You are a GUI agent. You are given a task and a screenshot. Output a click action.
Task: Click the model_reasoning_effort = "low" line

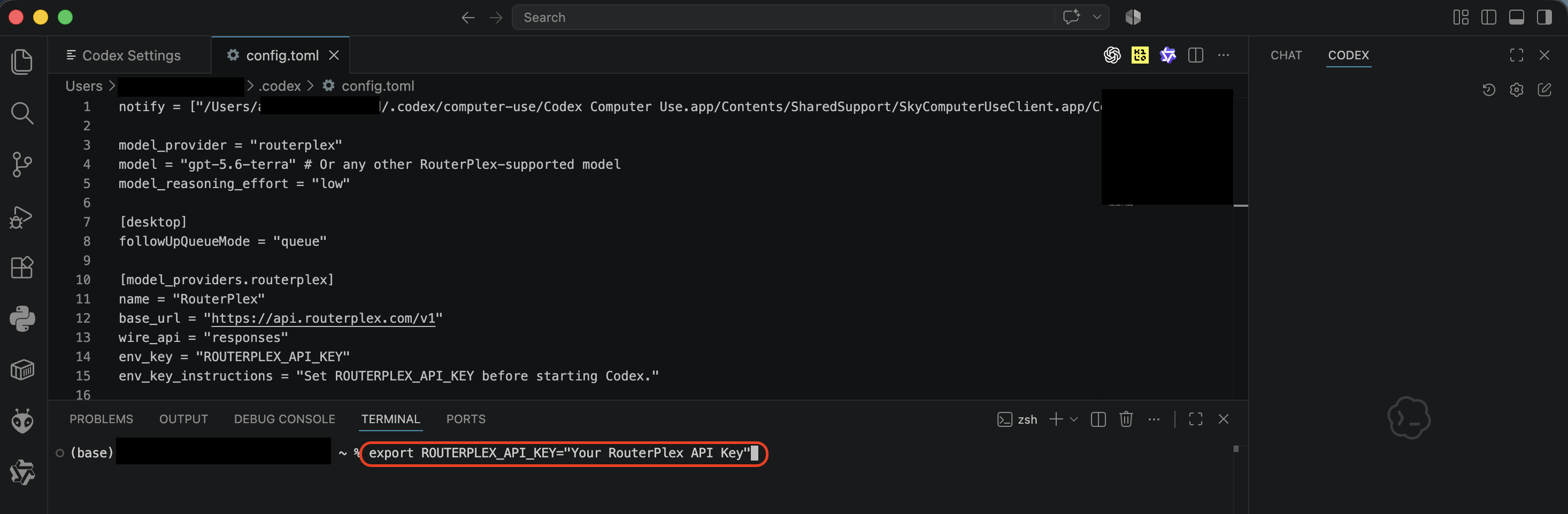pos(234,184)
